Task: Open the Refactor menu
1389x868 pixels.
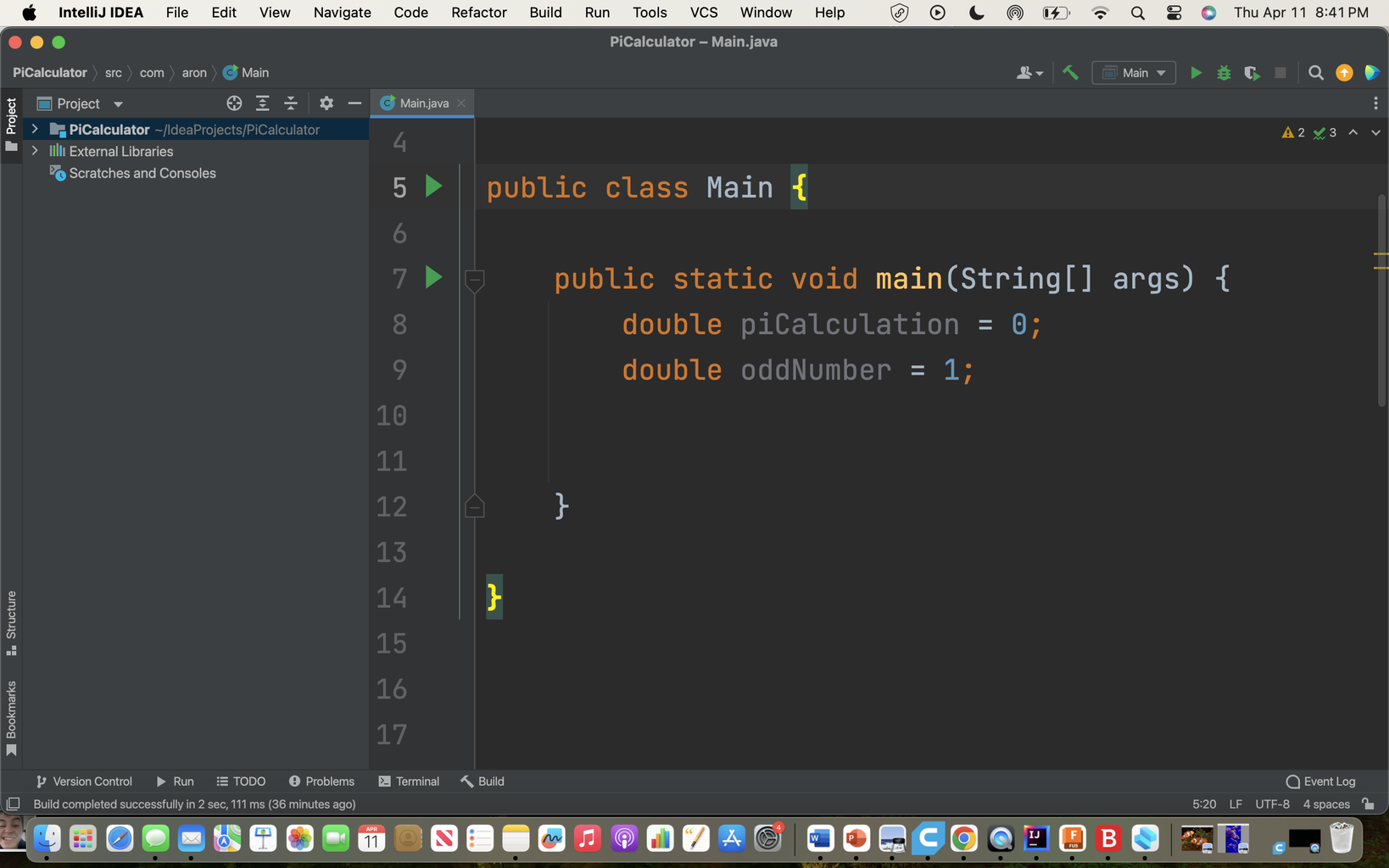Action: (x=478, y=12)
